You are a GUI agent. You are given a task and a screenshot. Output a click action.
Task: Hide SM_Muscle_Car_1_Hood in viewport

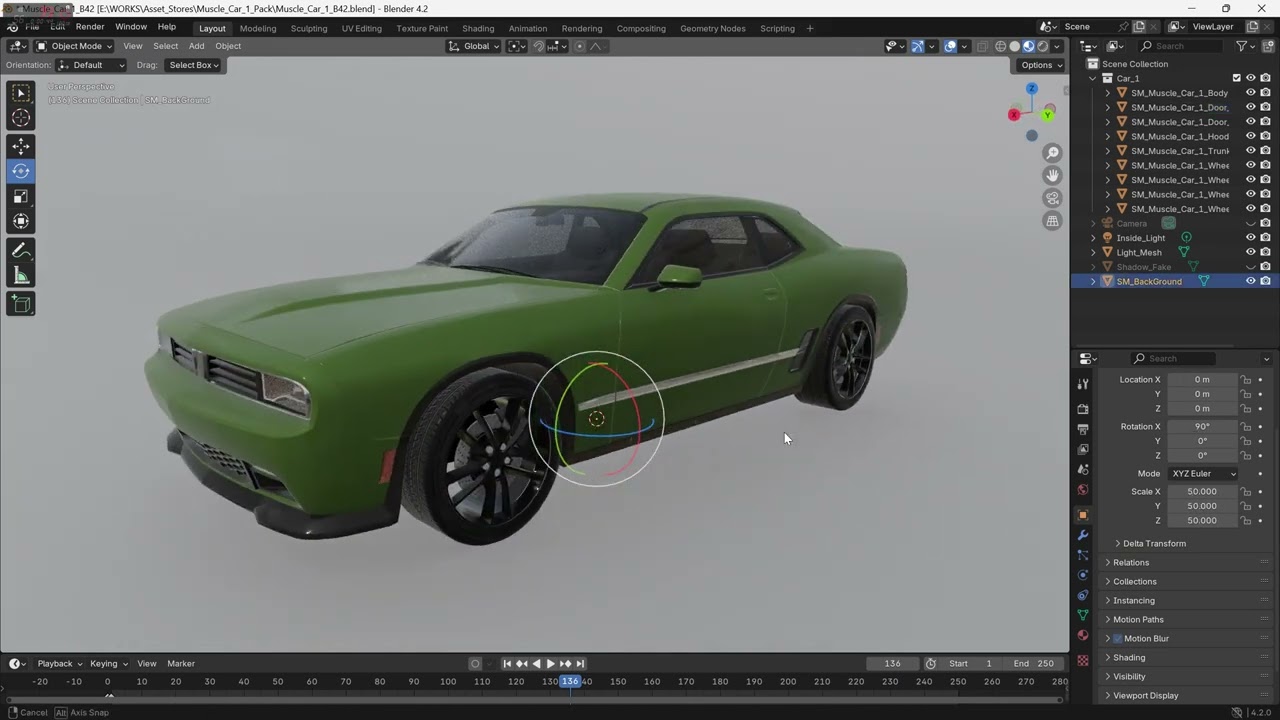coord(1250,136)
